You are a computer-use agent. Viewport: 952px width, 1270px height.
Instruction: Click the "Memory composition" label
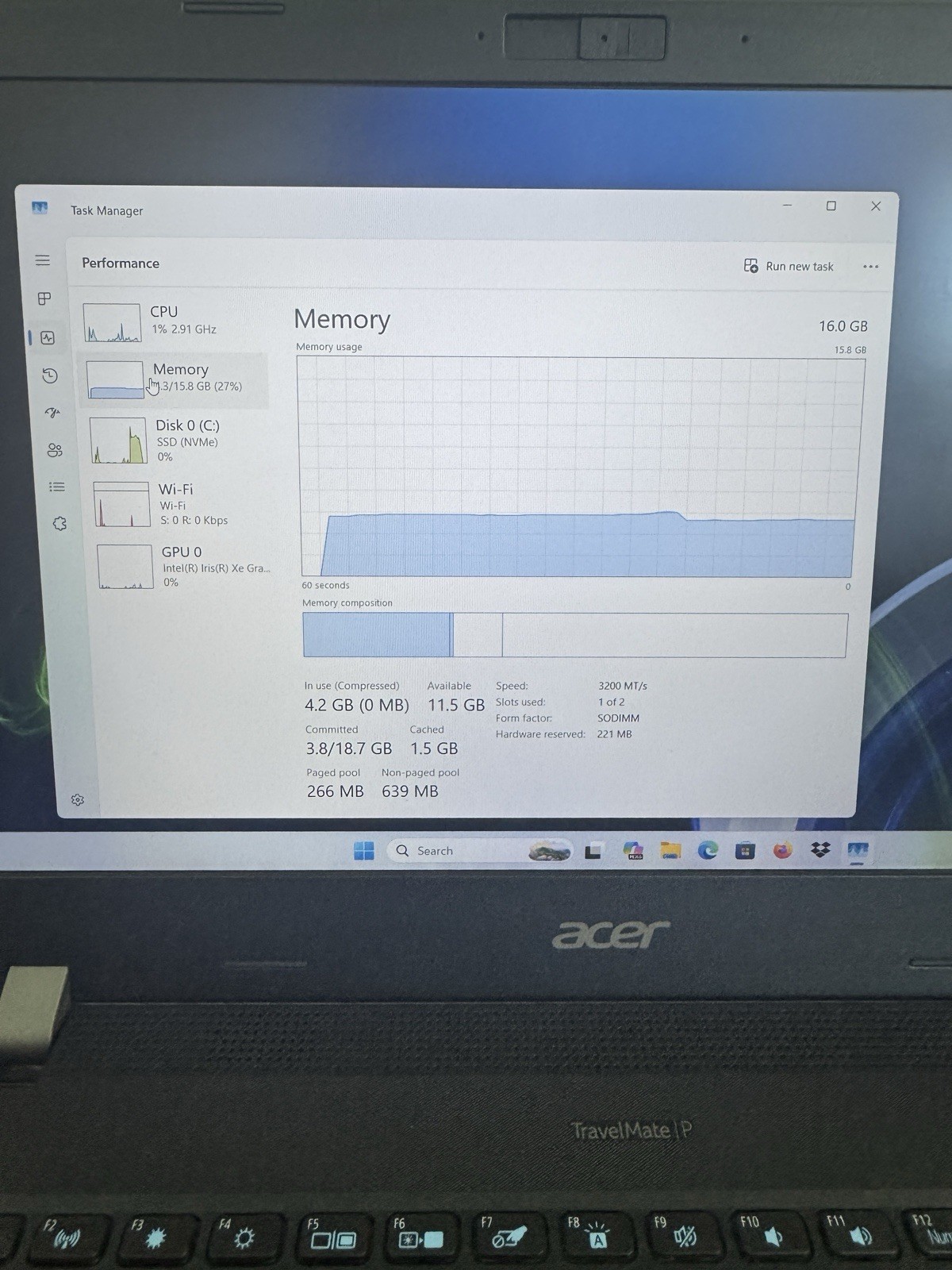pyautogui.click(x=347, y=603)
